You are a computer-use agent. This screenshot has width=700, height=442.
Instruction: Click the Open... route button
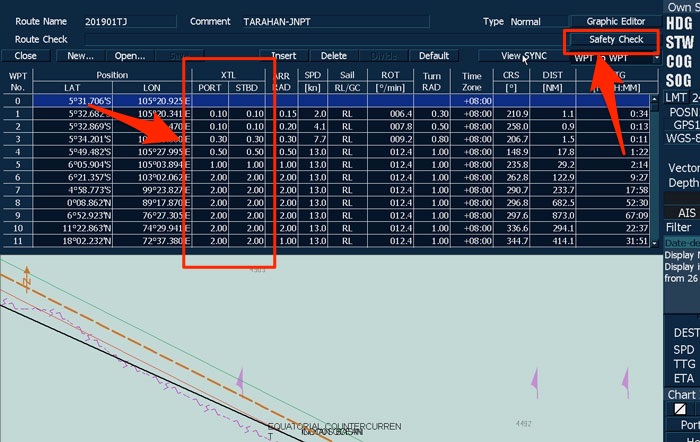click(x=130, y=56)
